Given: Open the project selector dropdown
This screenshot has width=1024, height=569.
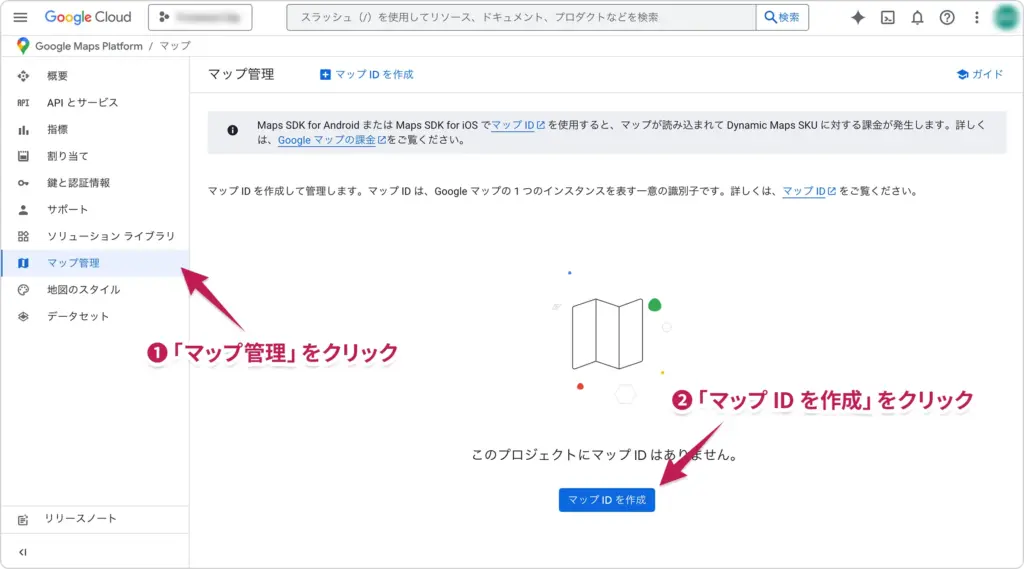Looking at the screenshot, I should (200, 18).
